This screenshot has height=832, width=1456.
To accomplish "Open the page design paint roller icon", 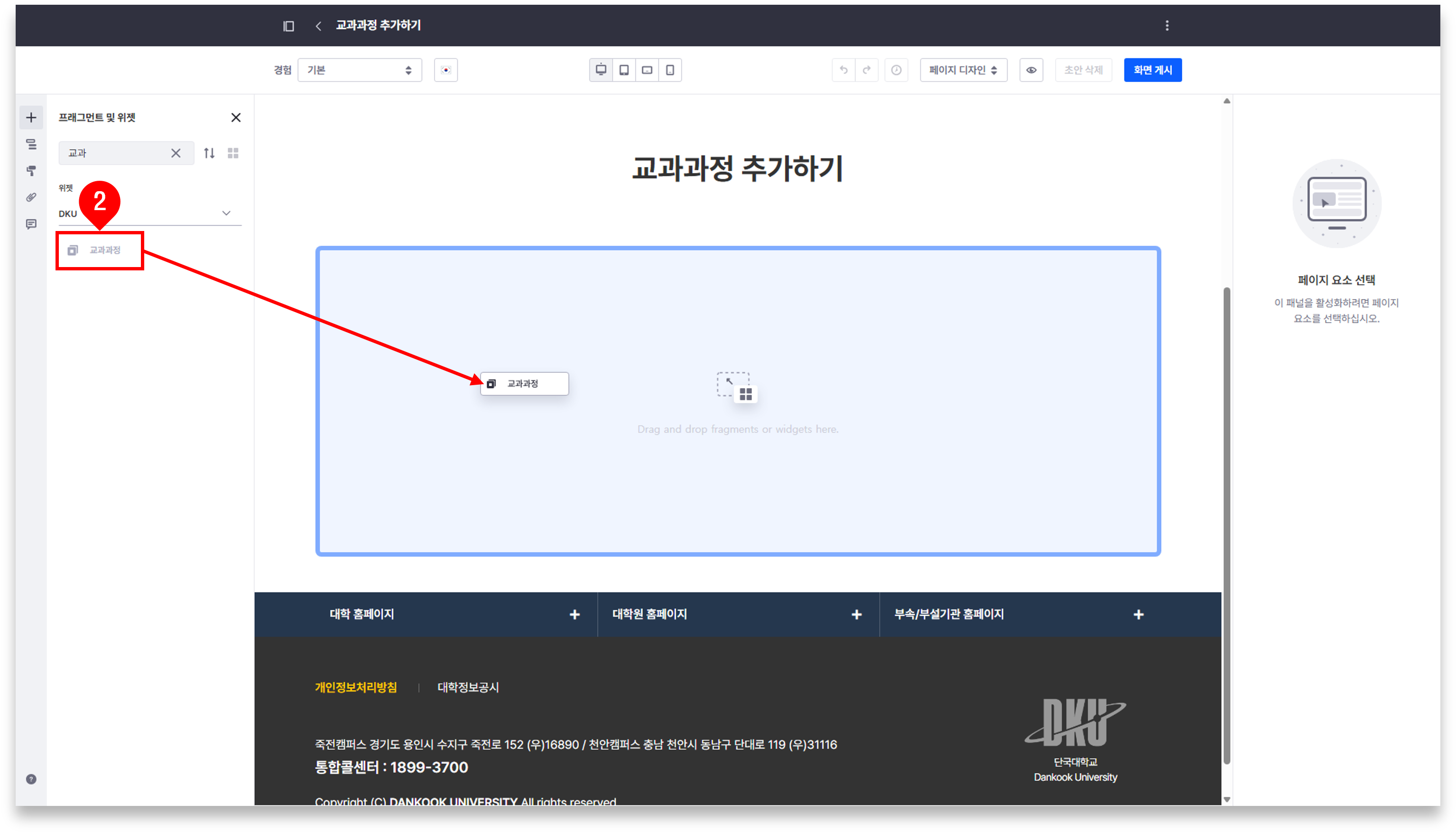I will pos(31,170).
